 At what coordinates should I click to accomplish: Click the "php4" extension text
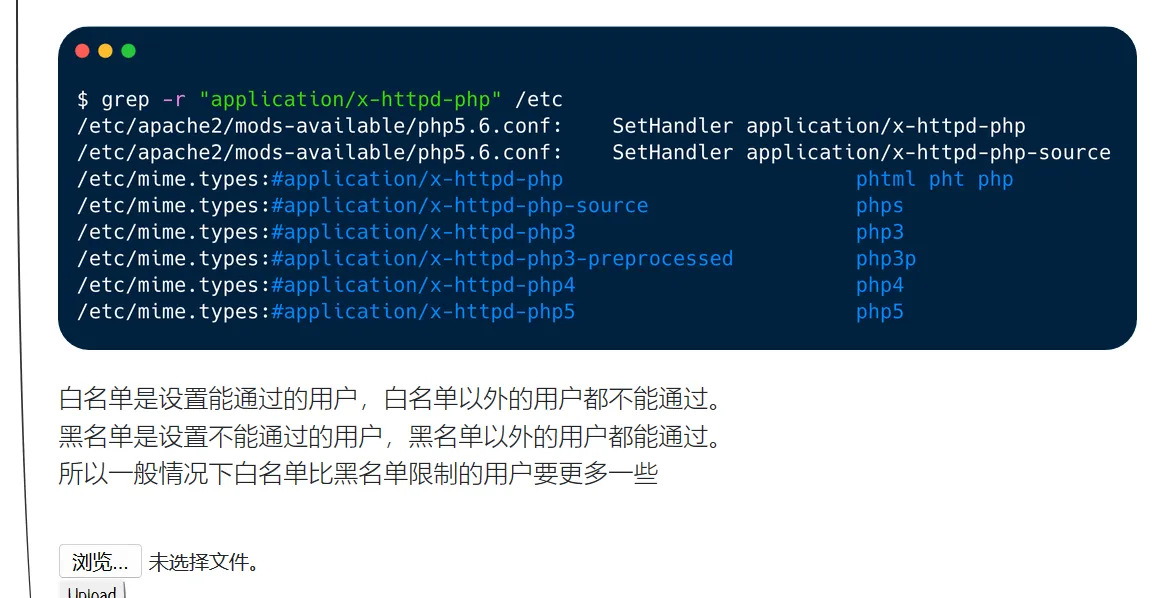[879, 285]
